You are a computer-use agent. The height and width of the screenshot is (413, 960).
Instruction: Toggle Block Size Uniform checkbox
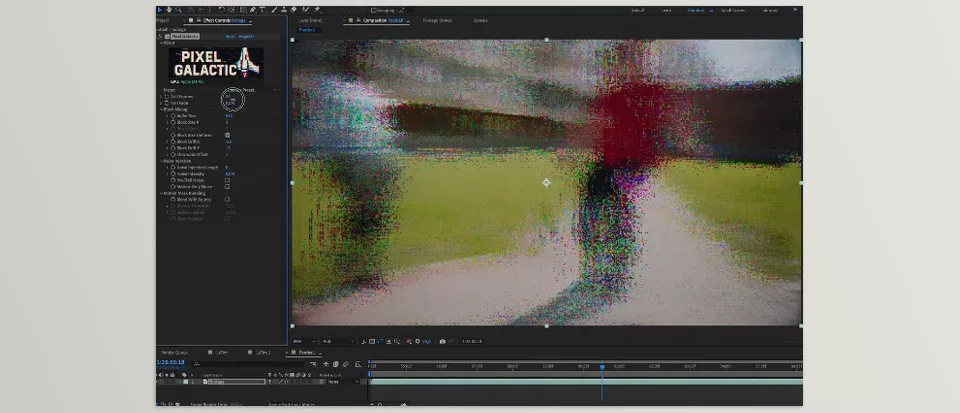click(228, 135)
